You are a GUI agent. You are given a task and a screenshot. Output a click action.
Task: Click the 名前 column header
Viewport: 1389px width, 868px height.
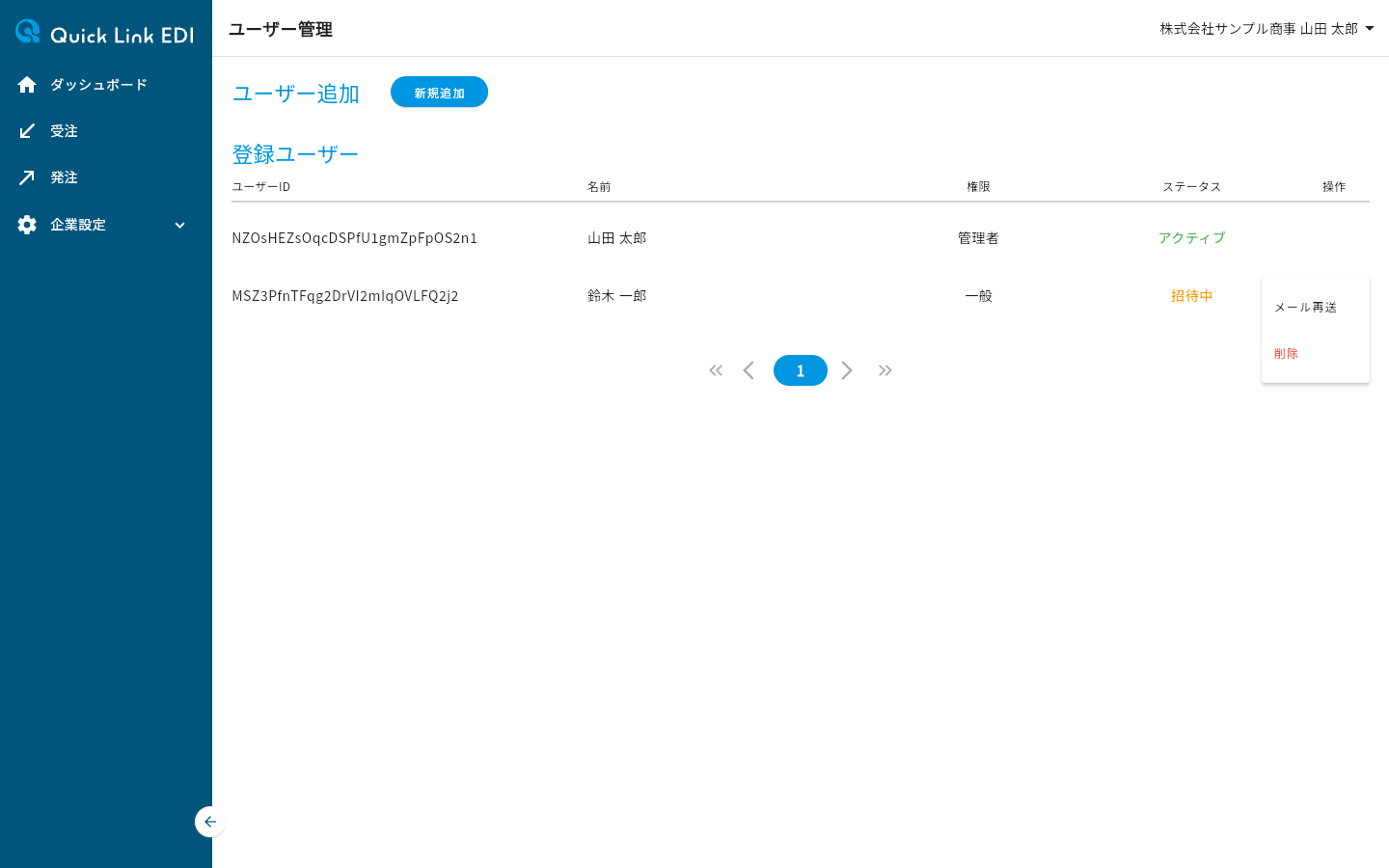pos(599,187)
